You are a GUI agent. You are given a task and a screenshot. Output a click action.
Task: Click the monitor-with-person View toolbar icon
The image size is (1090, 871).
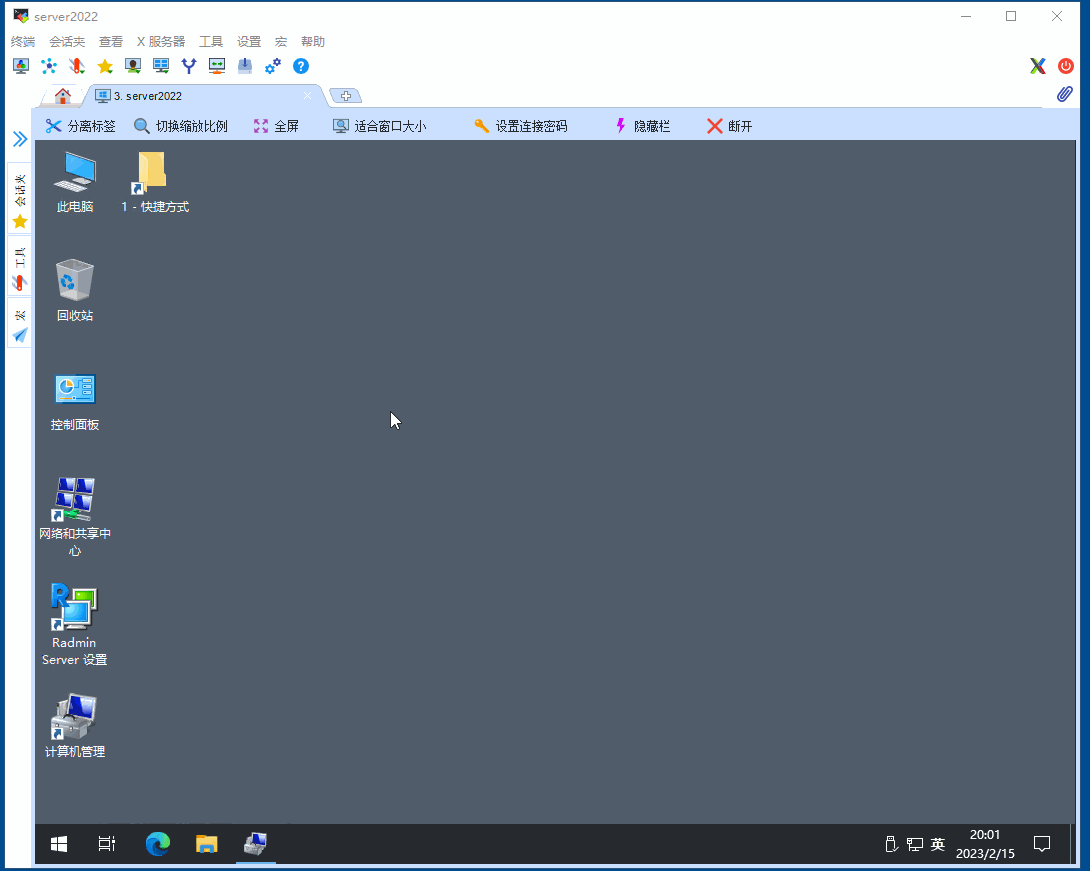click(133, 66)
